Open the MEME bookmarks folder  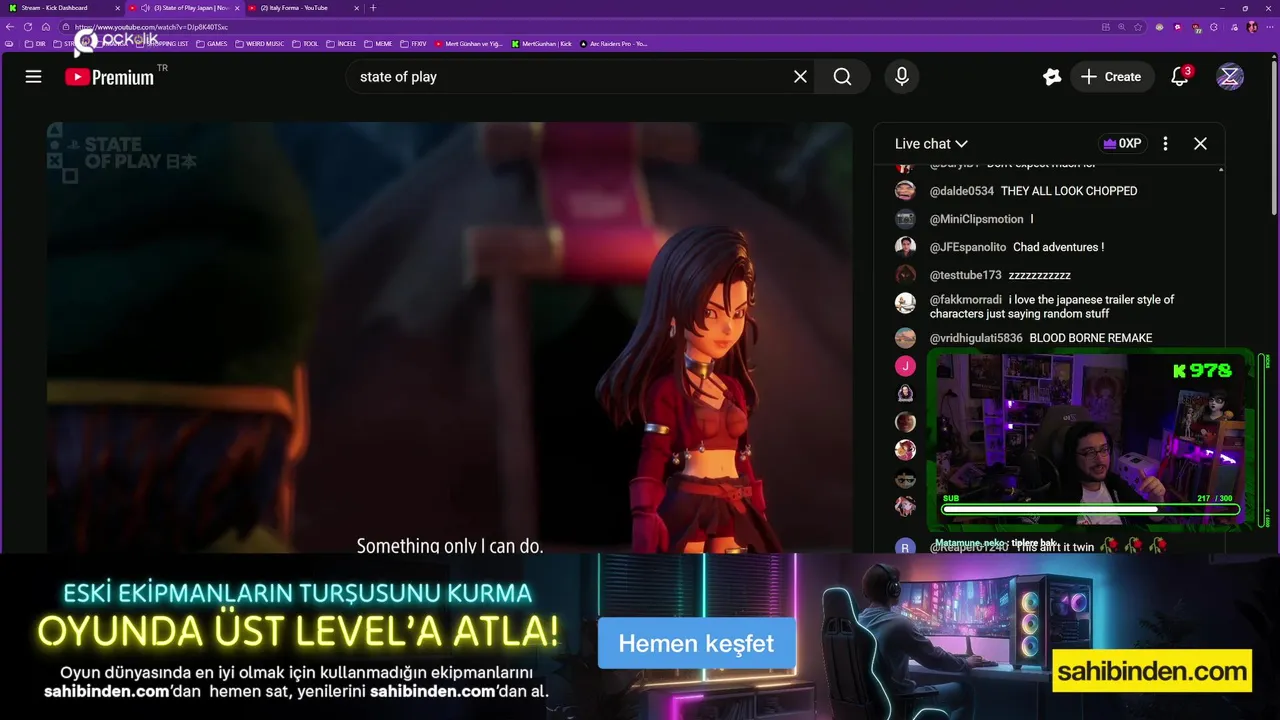click(x=378, y=44)
